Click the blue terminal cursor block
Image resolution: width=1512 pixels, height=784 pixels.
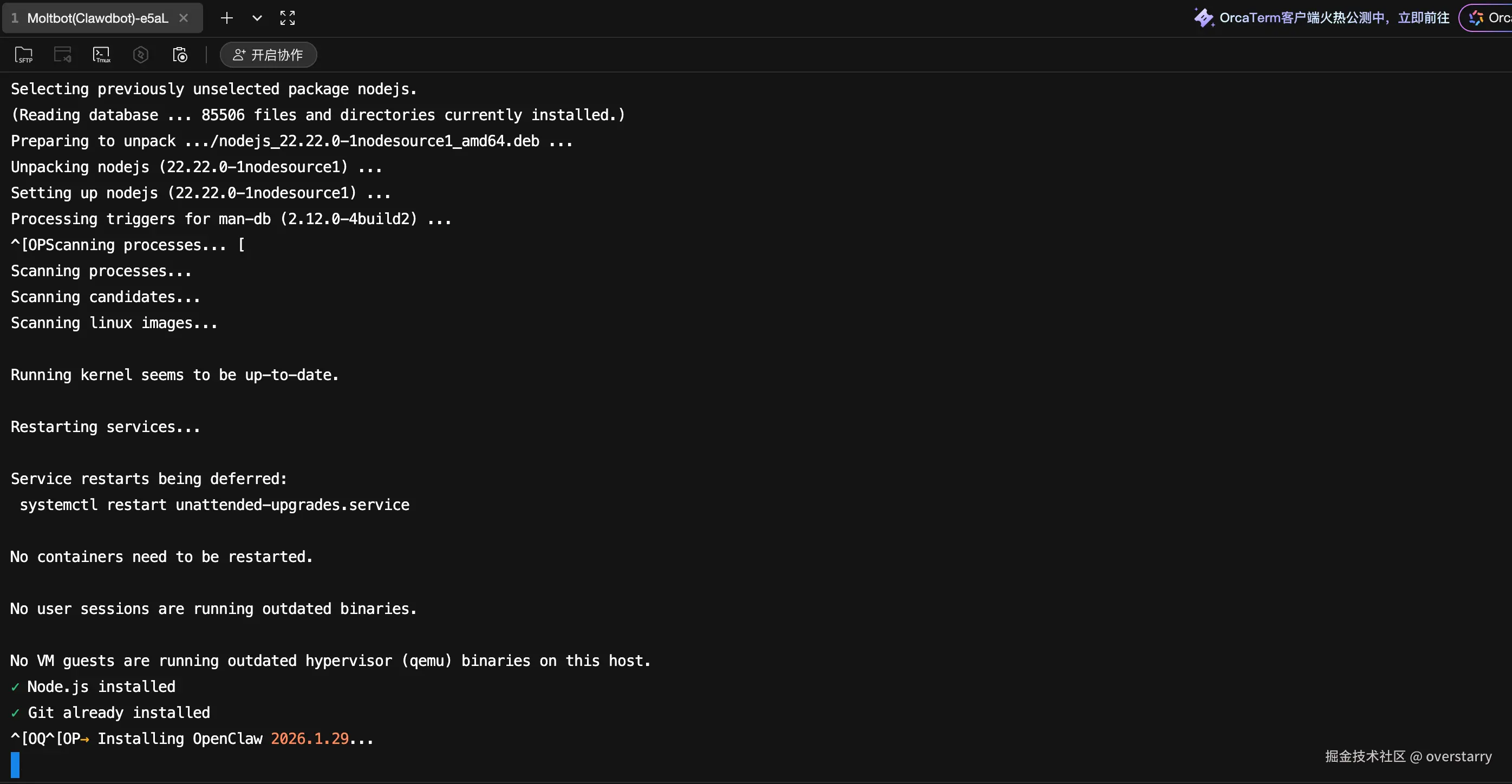(x=15, y=765)
